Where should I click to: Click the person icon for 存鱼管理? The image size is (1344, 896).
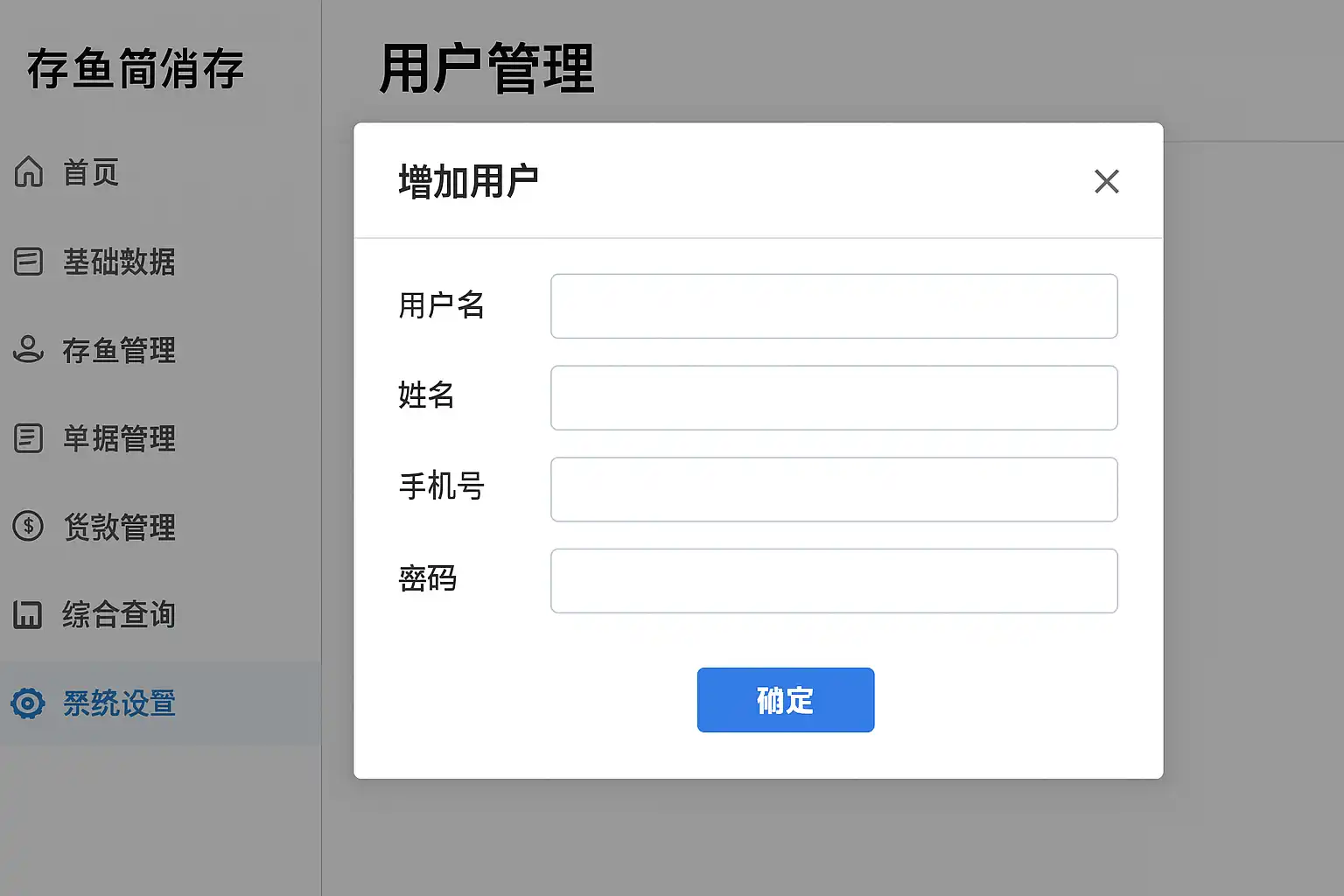click(x=28, y=349)
